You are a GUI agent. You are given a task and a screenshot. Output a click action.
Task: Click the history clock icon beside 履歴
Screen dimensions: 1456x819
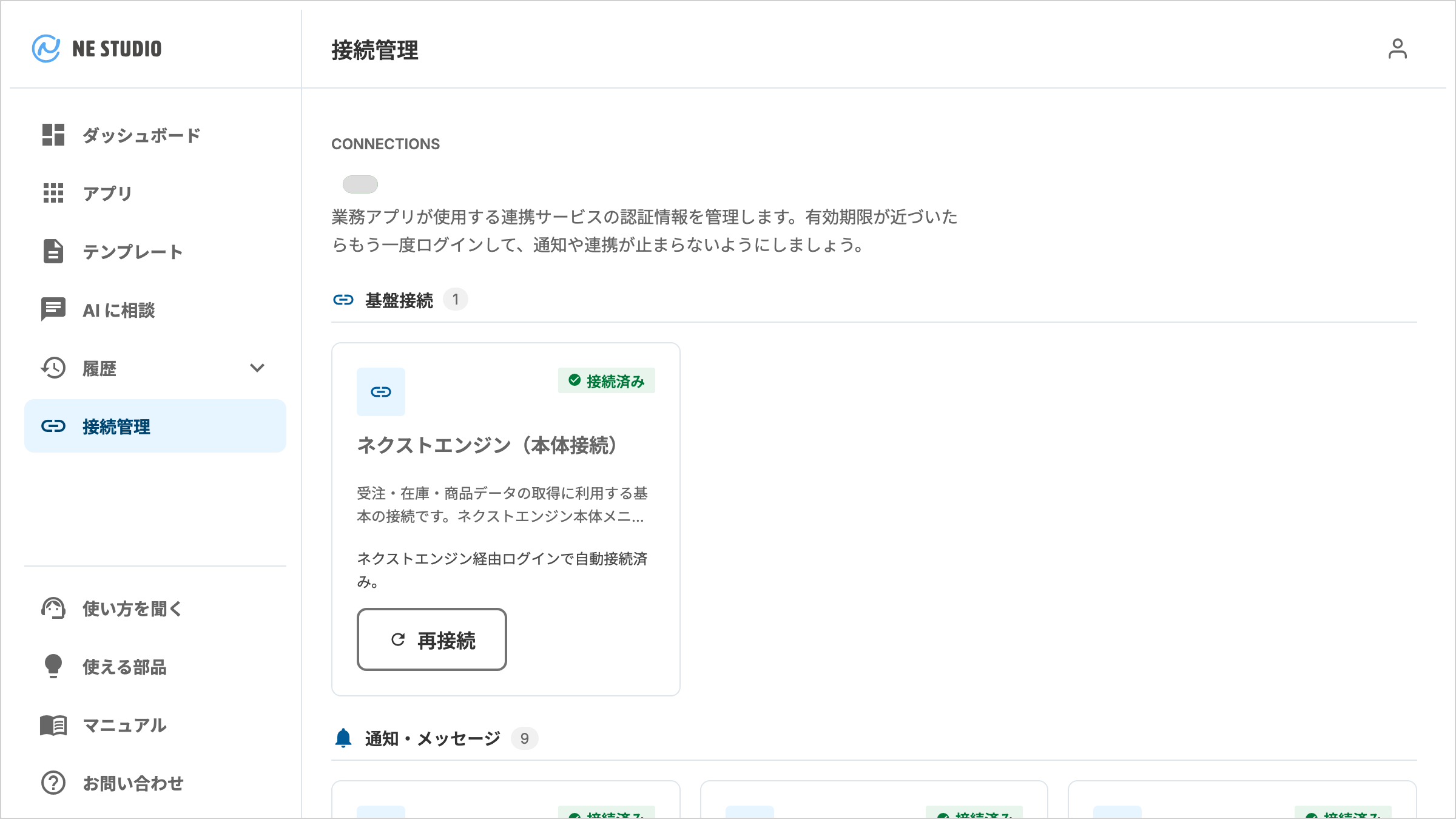pos(53,368)
